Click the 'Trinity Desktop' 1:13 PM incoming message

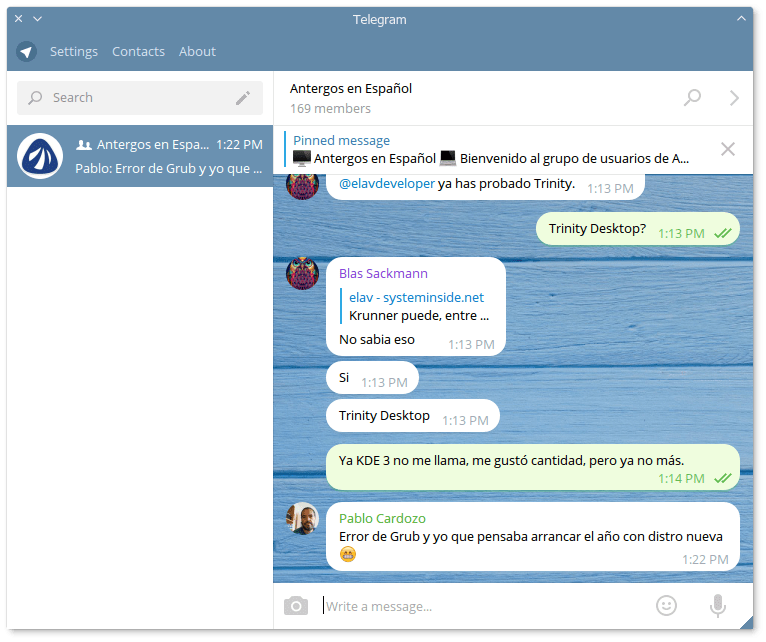(413, 416)
